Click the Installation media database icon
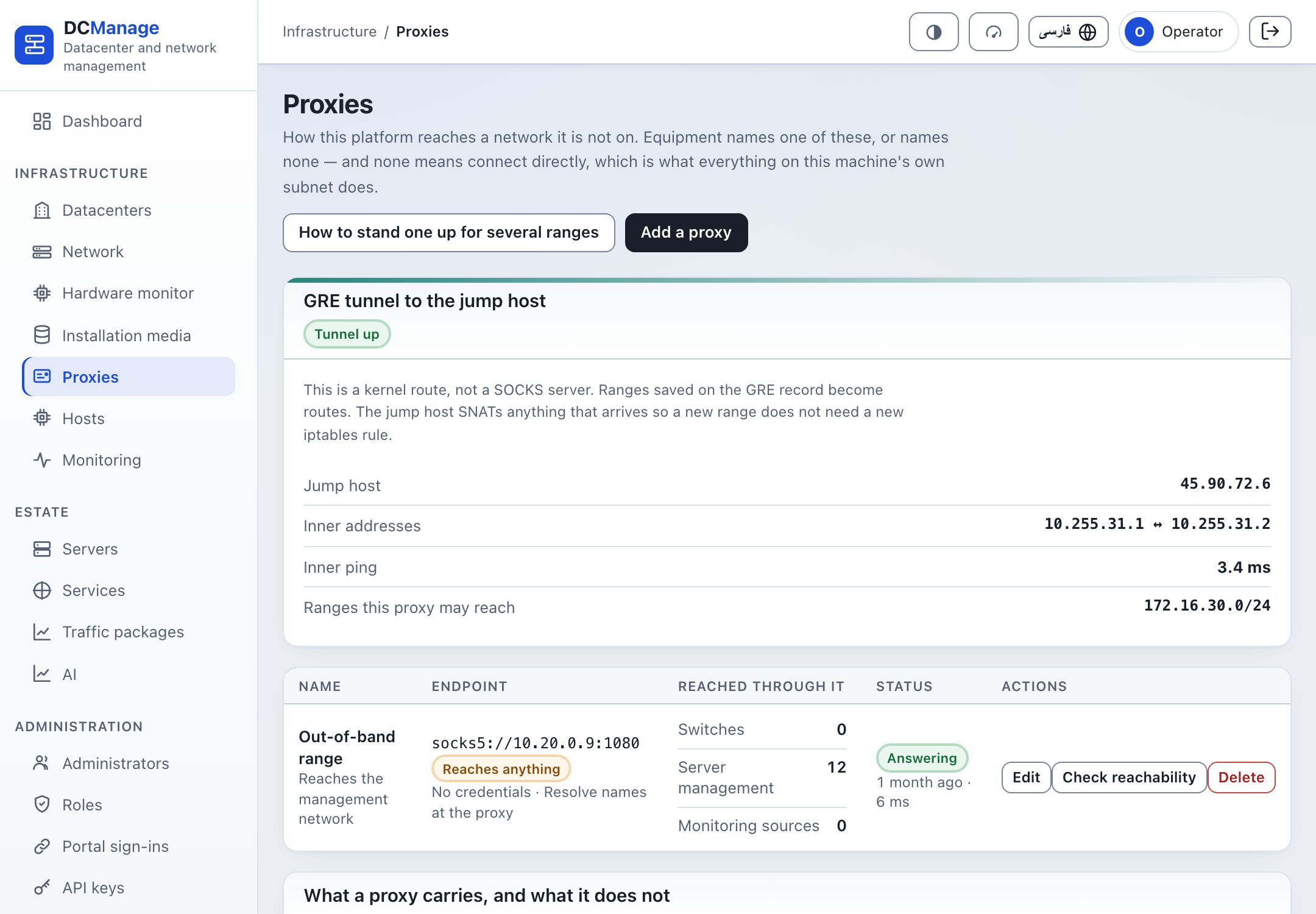This screenshot has height=914, width=1316. (42, 335)
